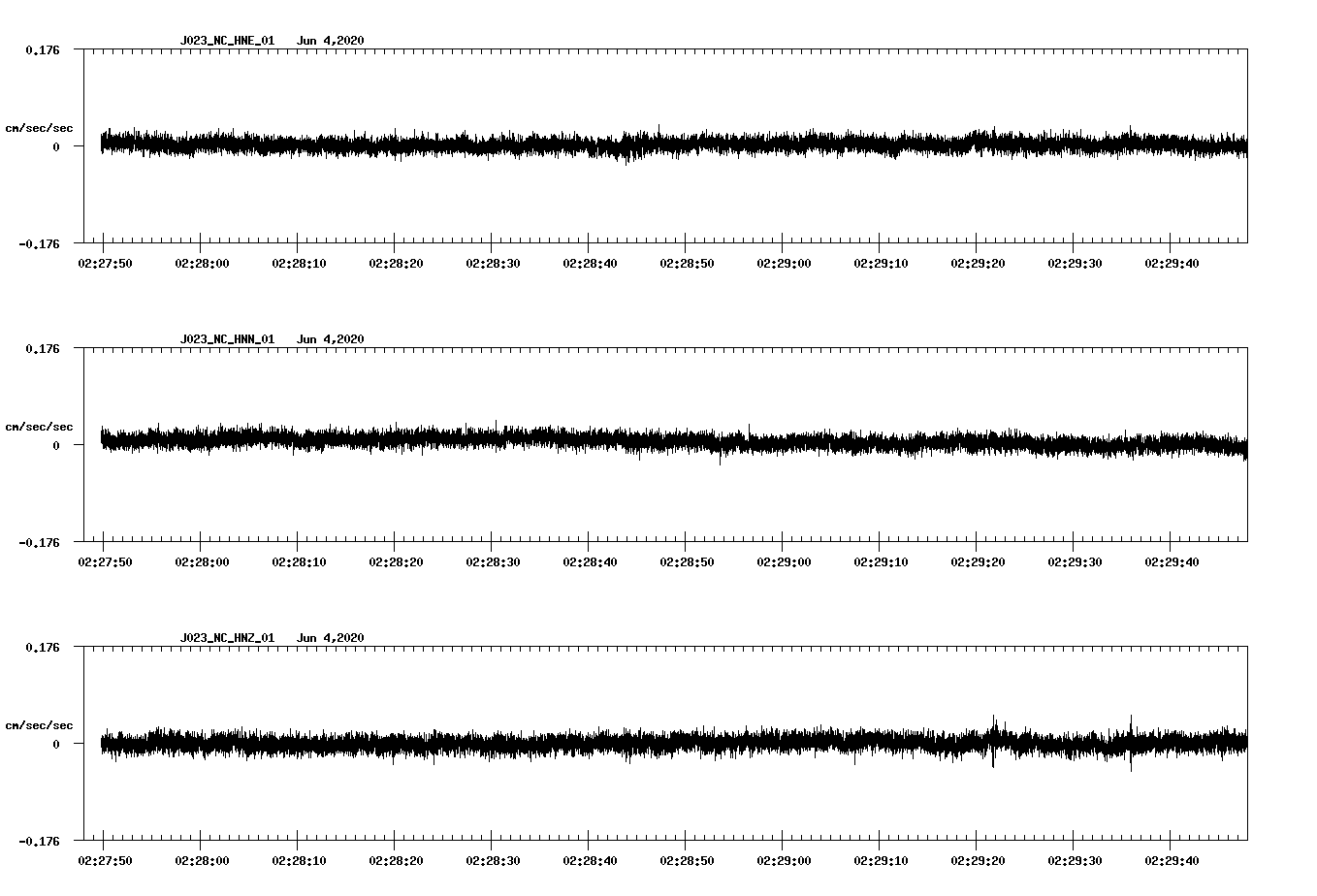
Task: Click the 02:28:10 time label under HNN plot
Action: click(x=299, y=562)
